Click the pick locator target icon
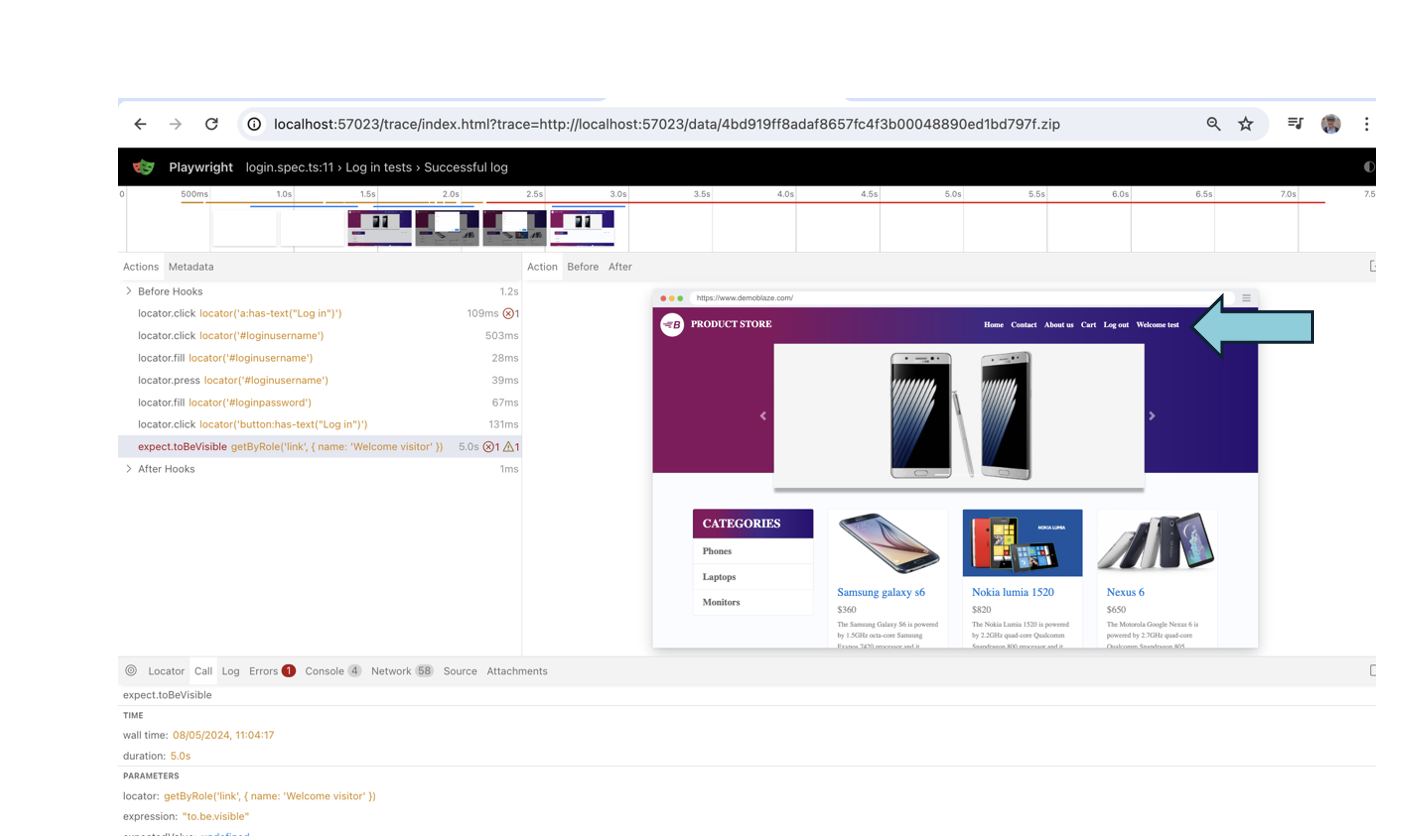 click(131, 671)
